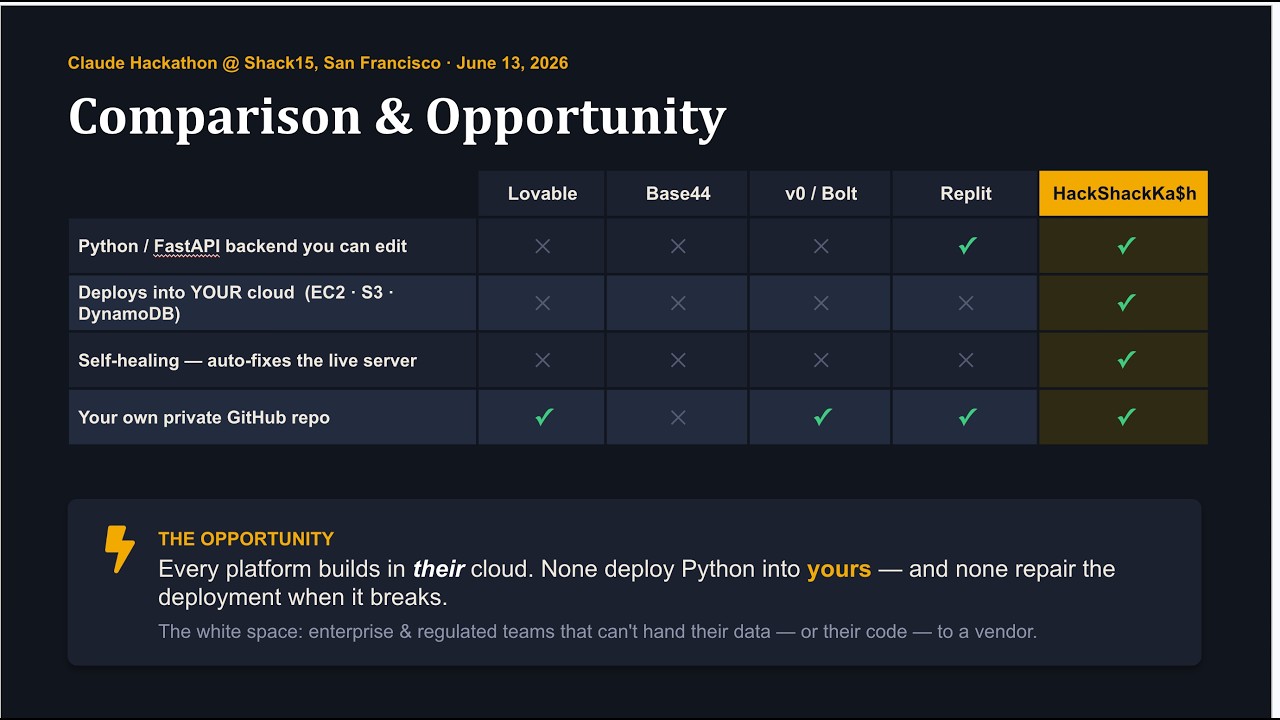Click the Base44 X mark in the Self-healing row
The image size is (1280, 720).
(x=678, y=360)
